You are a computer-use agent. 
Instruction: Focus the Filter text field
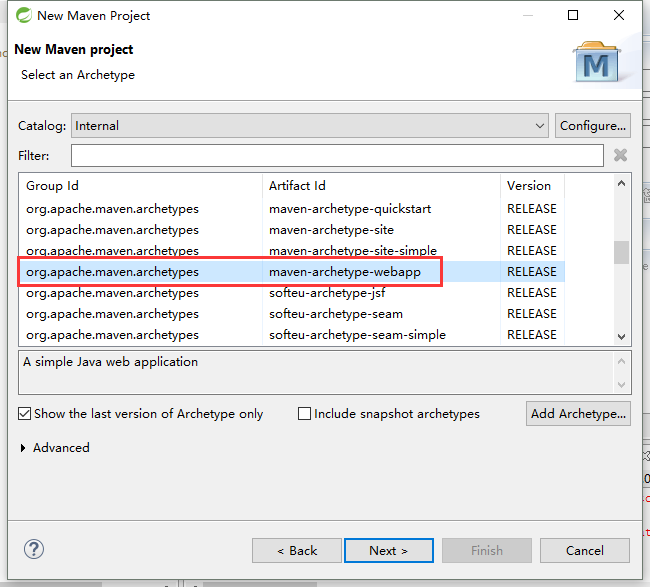coord(337,155)
